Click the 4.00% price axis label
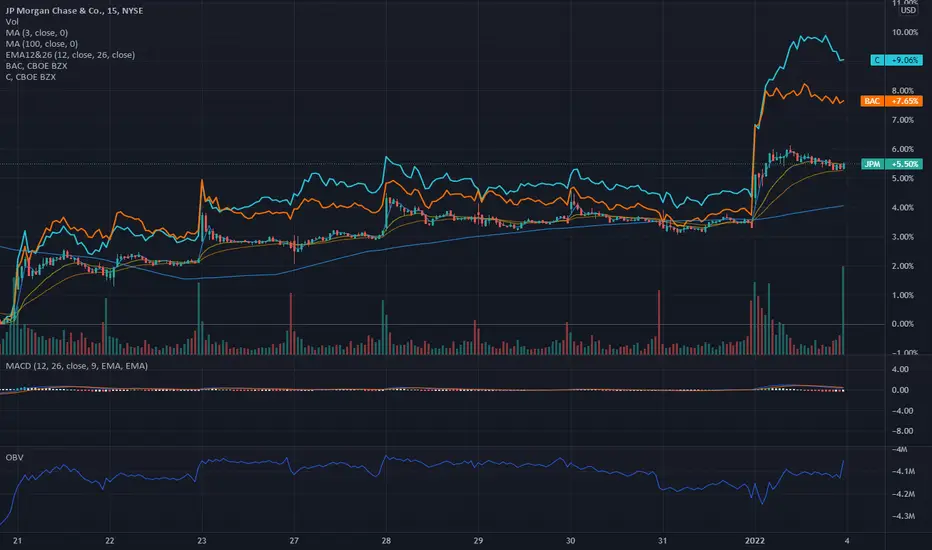This screenshot has width=932, height=550. pos(903,208)
